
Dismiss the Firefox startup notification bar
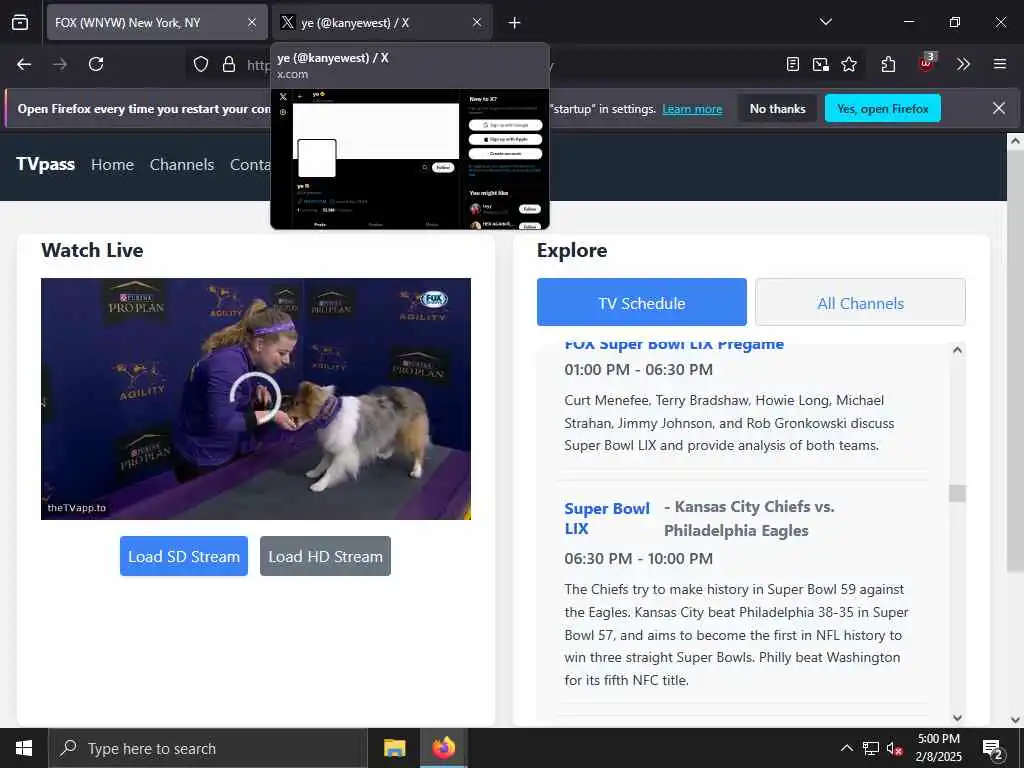pos(999,108)
